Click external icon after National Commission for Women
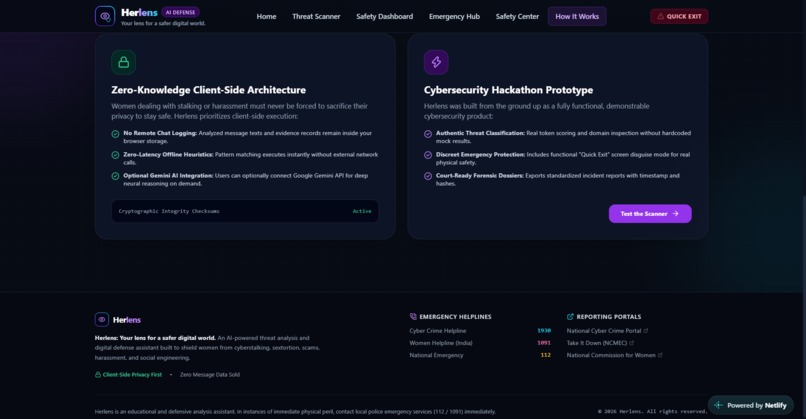Image resolution: width=806 pixels, height=419 pixels. [661, 355]
